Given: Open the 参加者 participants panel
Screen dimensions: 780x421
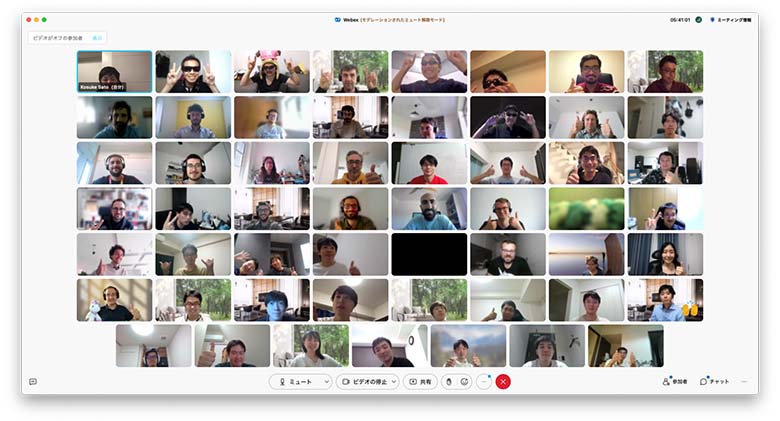Looking at the screenshot, I should click(x=675, y=381).
